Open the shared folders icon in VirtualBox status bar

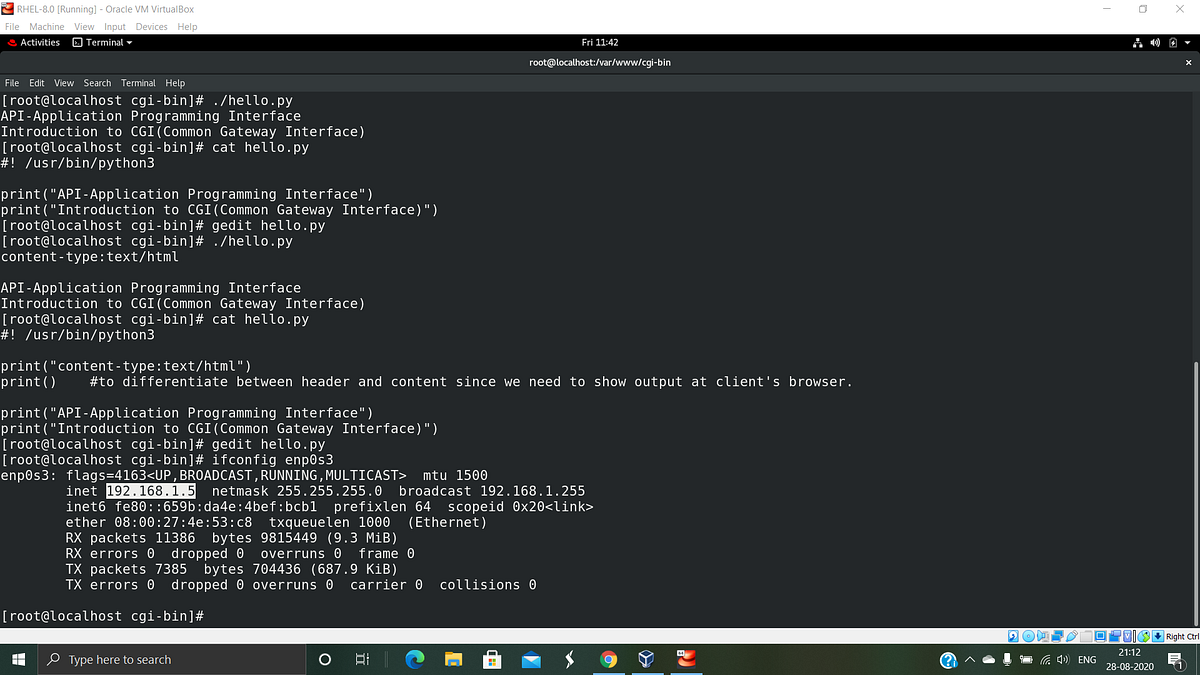pos(1085,636)
